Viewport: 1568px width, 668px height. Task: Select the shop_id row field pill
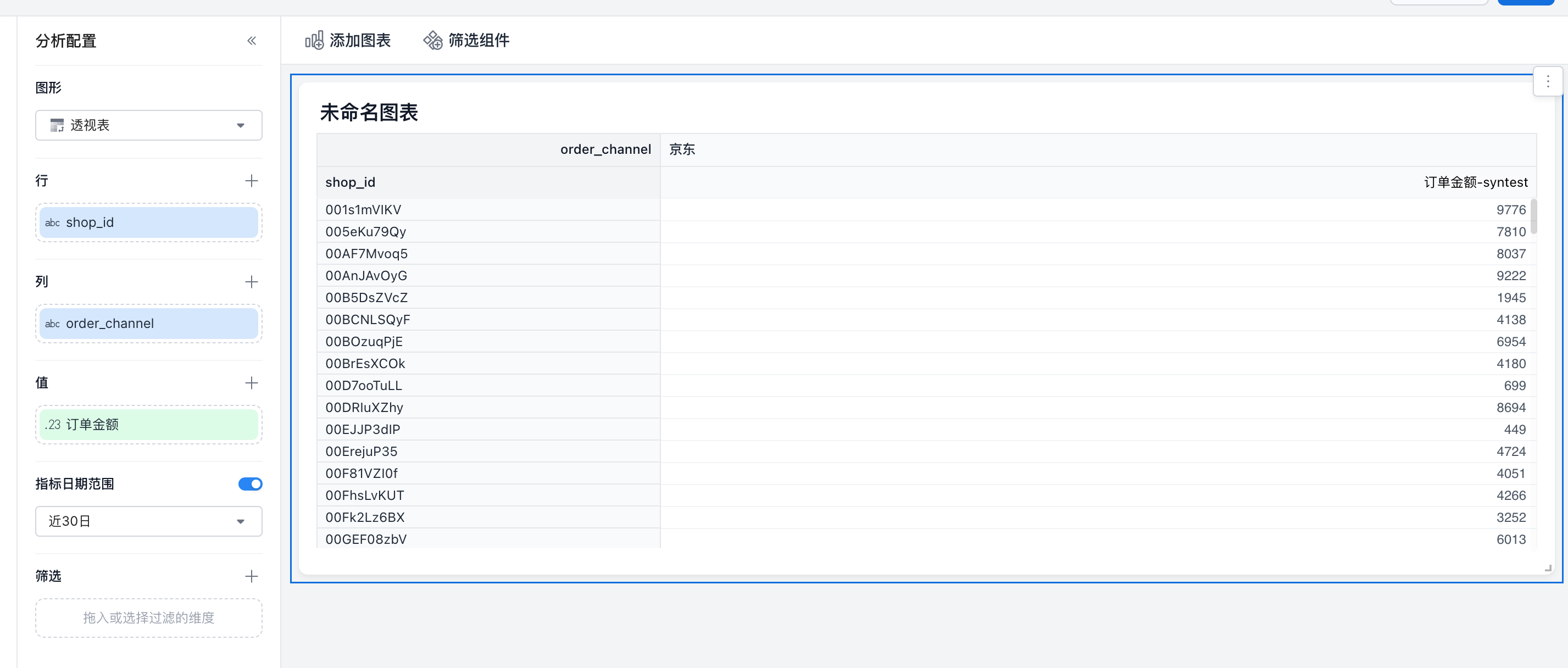pos(148,222)
